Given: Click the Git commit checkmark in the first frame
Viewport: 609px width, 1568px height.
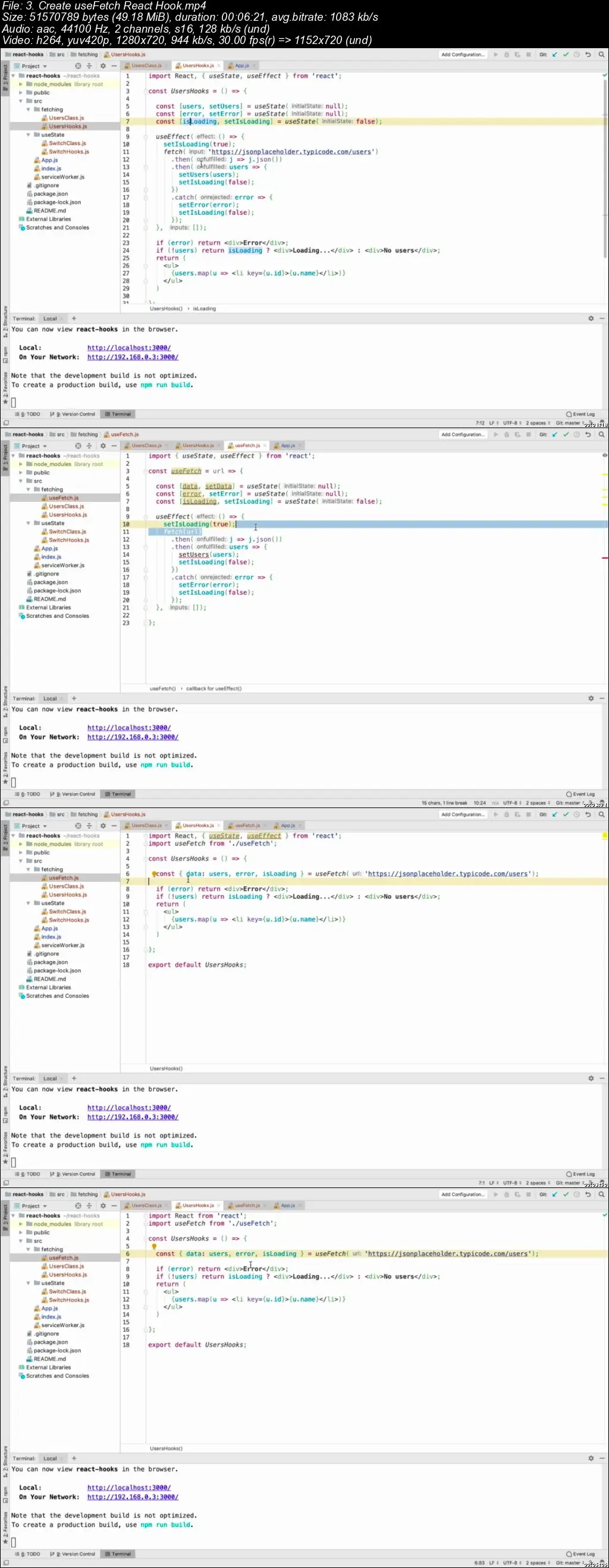Looking at the screenshot, I should coord(566,55).
